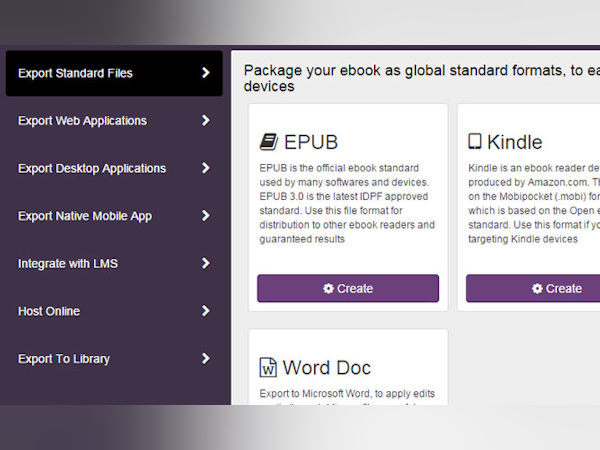
Task: Click the Kindle tablet icon
Action: pyautogui.click(x=475, y=141)
